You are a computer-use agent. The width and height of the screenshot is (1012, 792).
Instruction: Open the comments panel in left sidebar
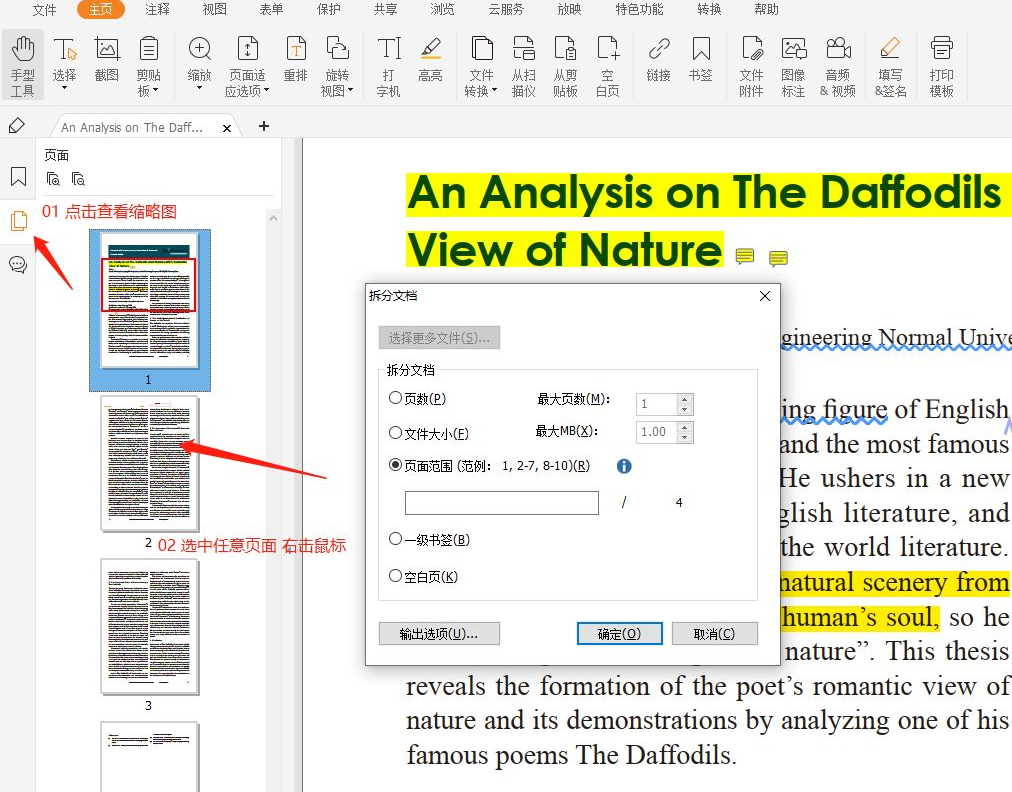[x=18, y=264]
